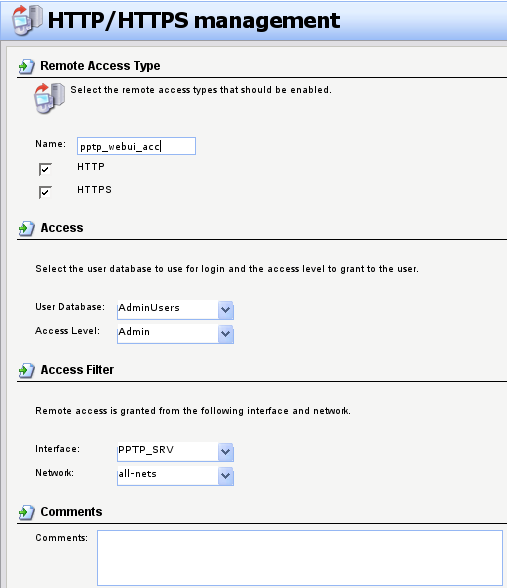Screen dimensions: 507x588
Task: Open the Access Level dropdown arrow
Action: [x=225, y=333]
